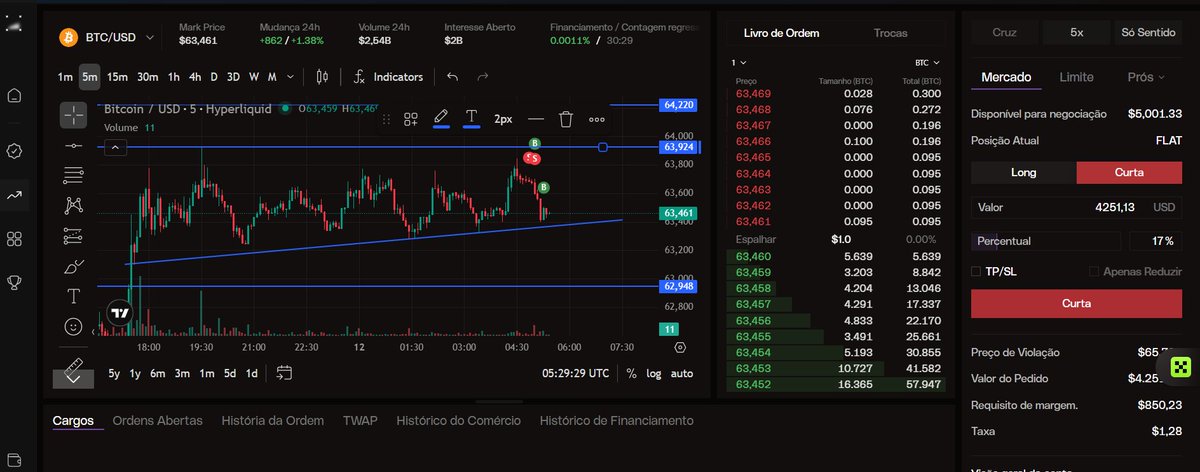Toggle auto scale on chart
Image resolution: width=1200 pixels, height=472 pixels.
(681, 373)
